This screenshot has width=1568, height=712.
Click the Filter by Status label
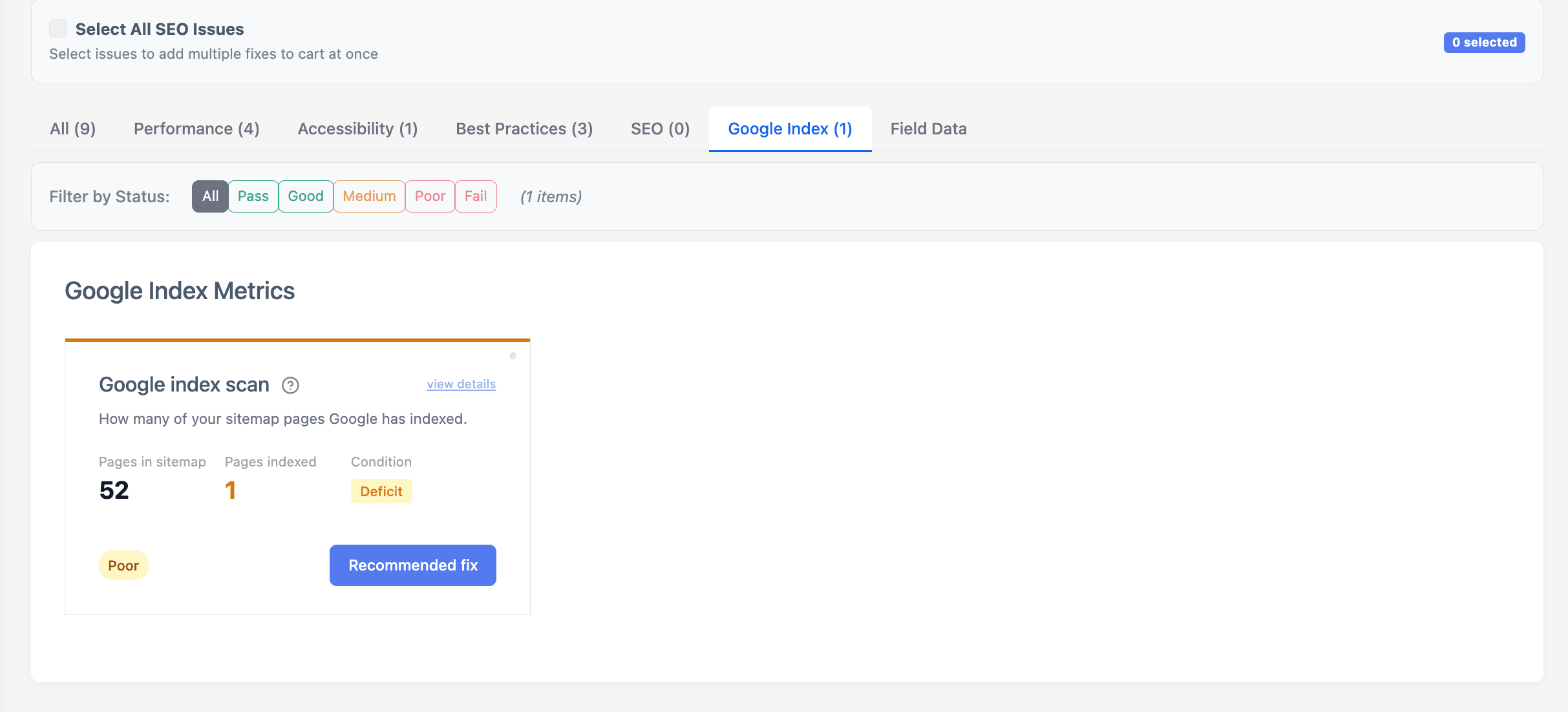coord(109,196)
